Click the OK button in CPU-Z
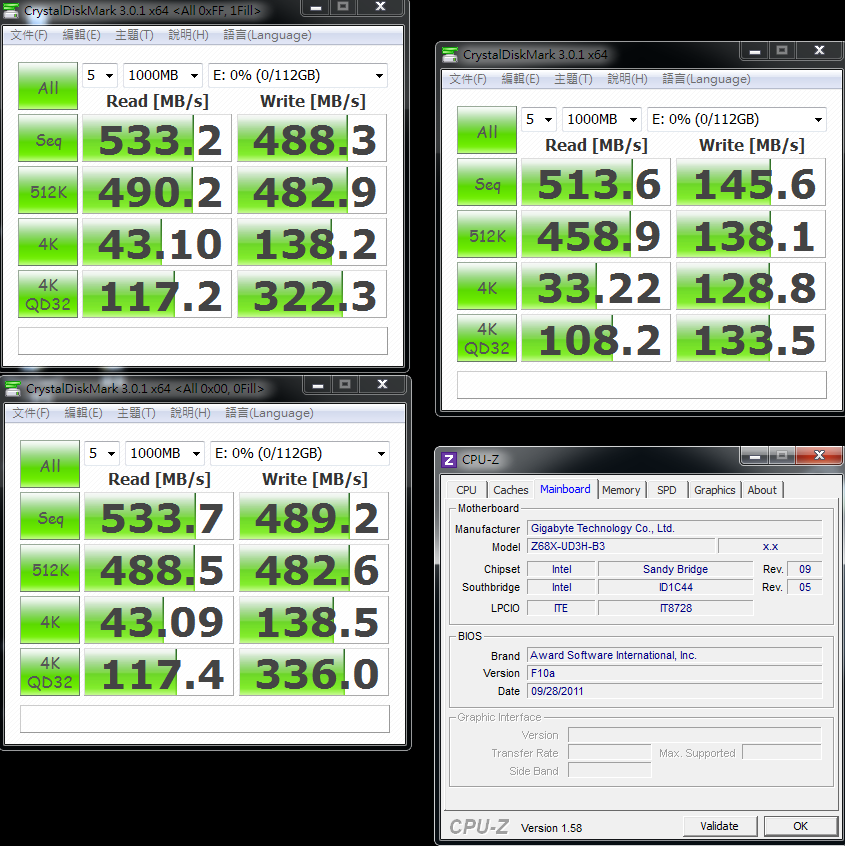The height and width of the screenshot is (846, 845). coord(801,826)
